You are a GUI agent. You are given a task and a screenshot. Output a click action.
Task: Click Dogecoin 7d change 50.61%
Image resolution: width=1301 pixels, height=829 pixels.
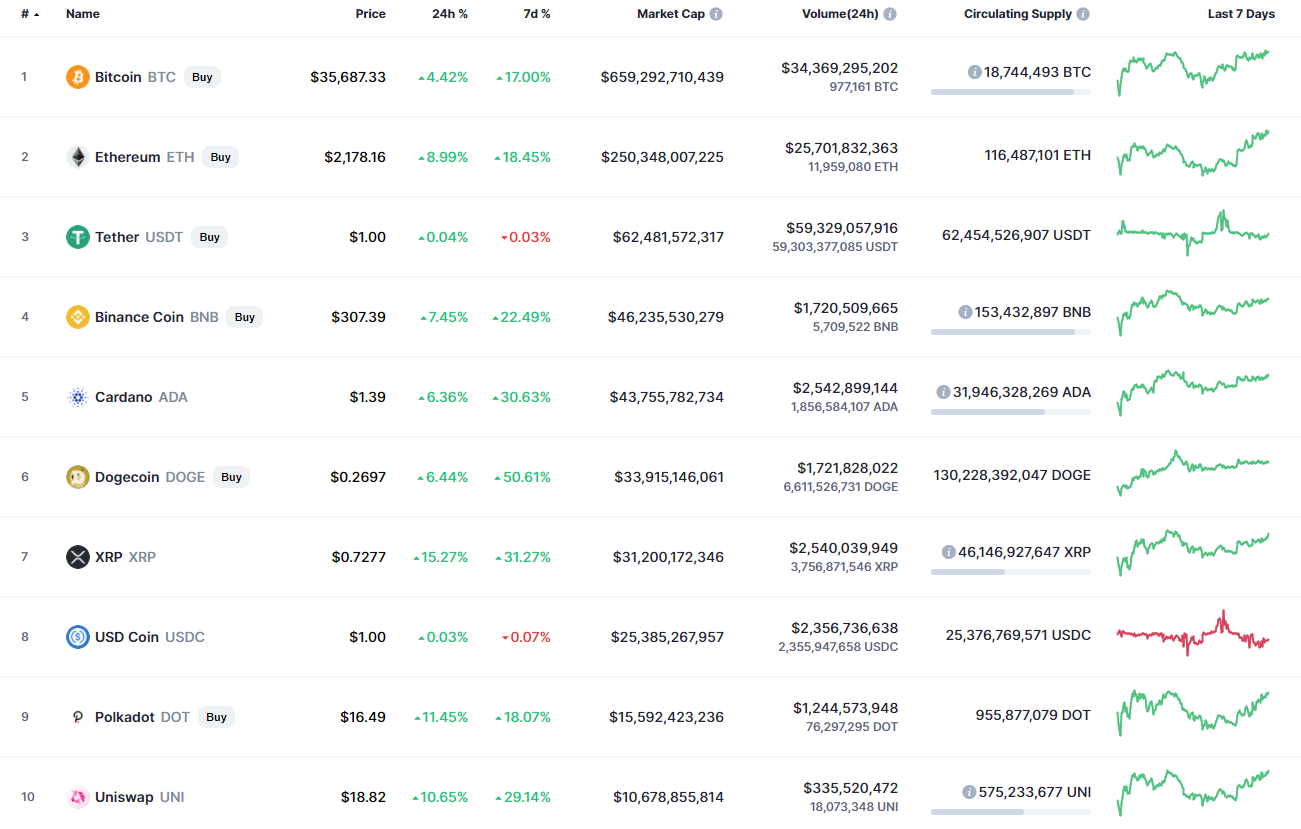tap(522, 477)
